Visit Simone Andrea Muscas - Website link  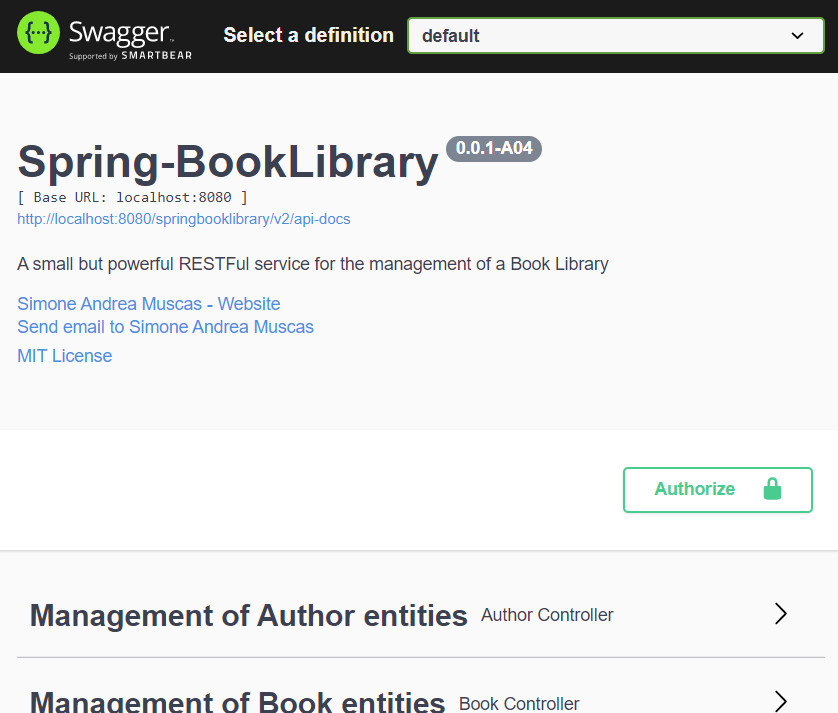click(x=149, y=304)
